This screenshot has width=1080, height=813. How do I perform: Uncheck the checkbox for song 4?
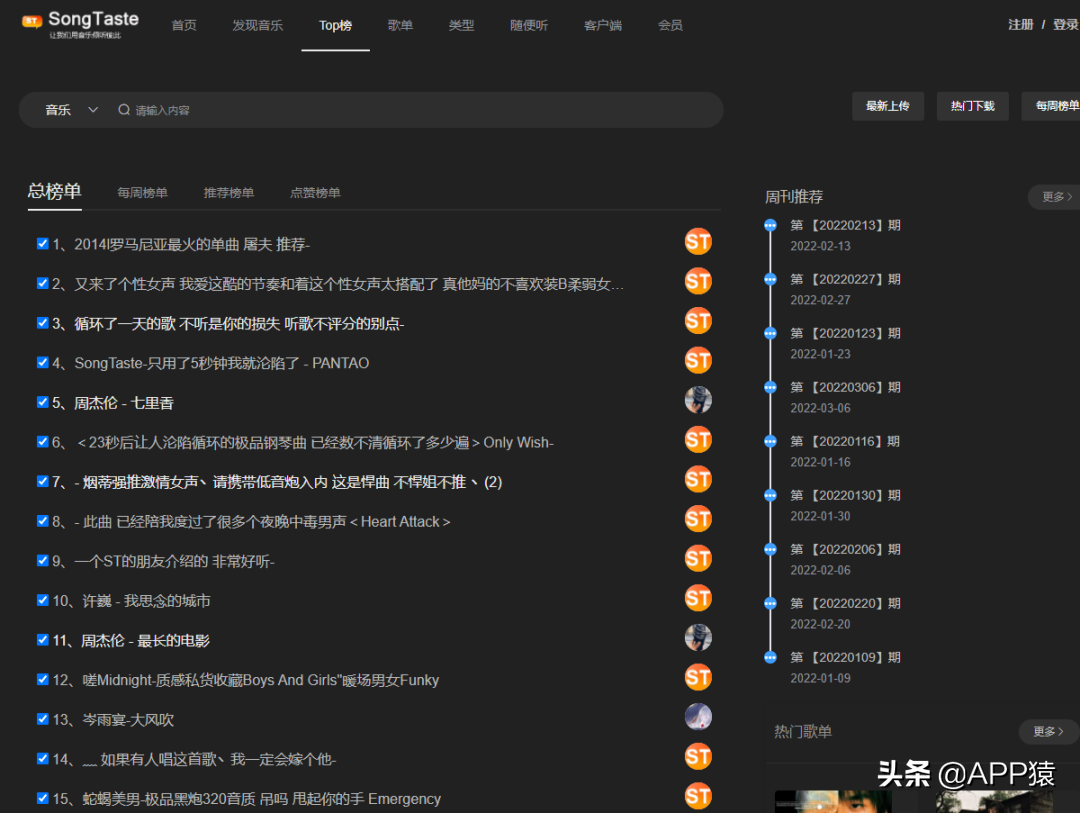[x=43, y=362]
